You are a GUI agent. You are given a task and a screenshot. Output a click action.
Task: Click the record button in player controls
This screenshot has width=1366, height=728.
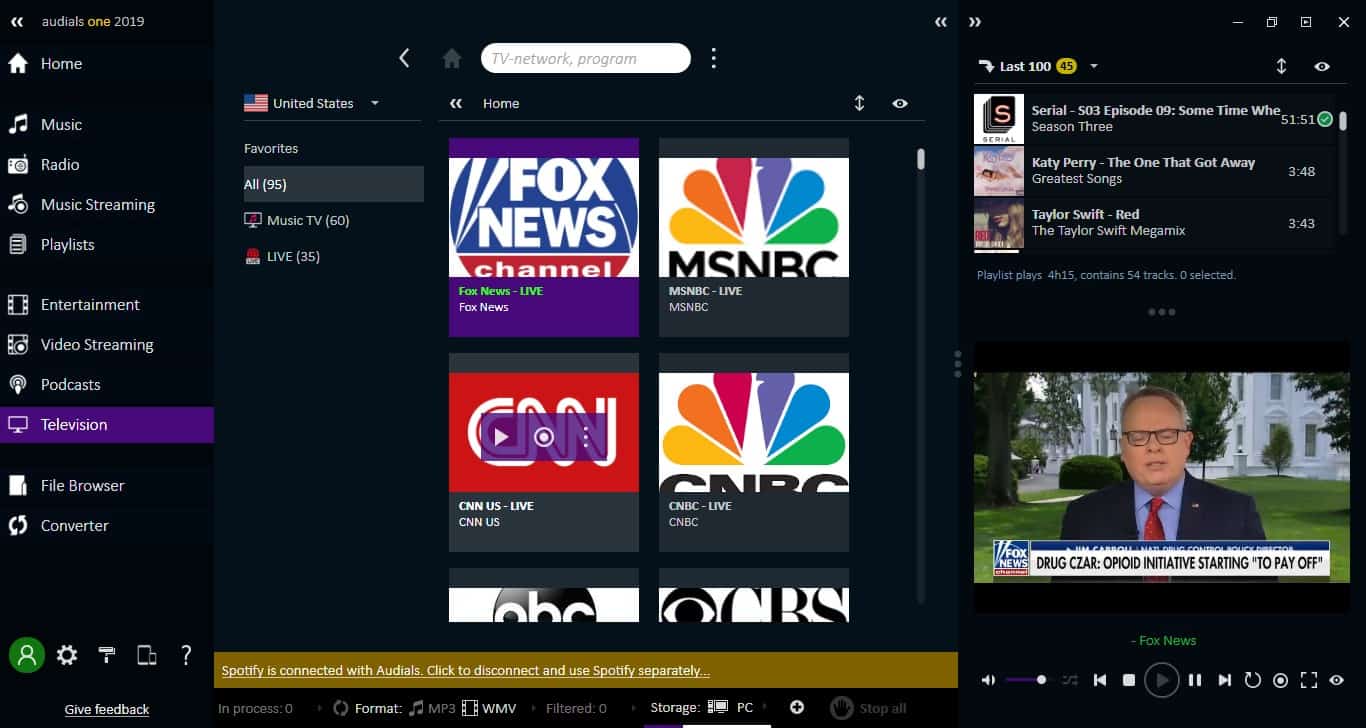(1280, 680)
